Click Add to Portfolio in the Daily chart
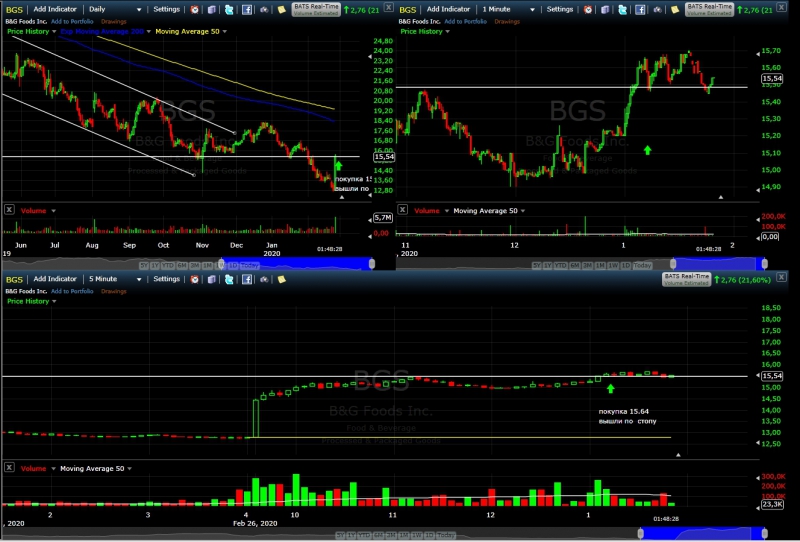The width and height of the screenshot is (800, 542). coord(72,22)
